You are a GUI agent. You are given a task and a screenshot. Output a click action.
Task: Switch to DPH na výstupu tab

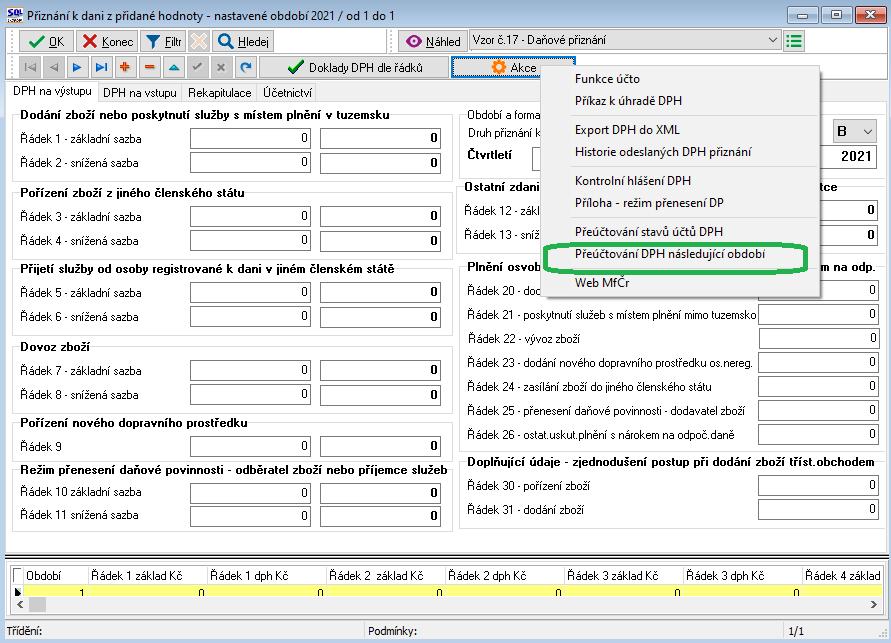(x=52, y=91)
